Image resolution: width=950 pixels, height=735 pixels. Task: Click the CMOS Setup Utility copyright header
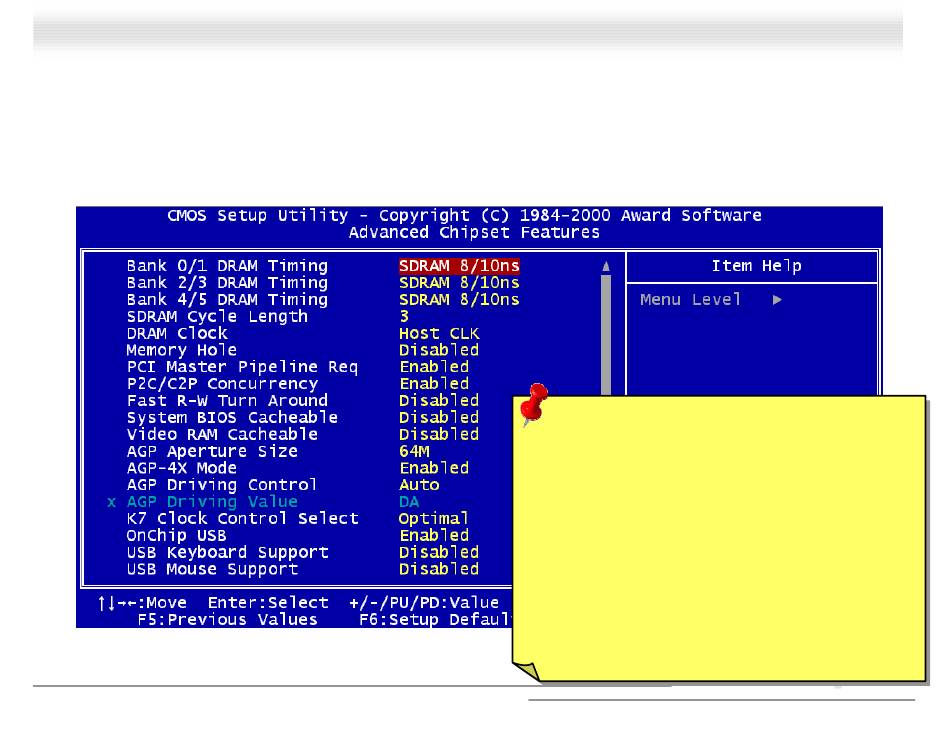(x=465, y=216)
